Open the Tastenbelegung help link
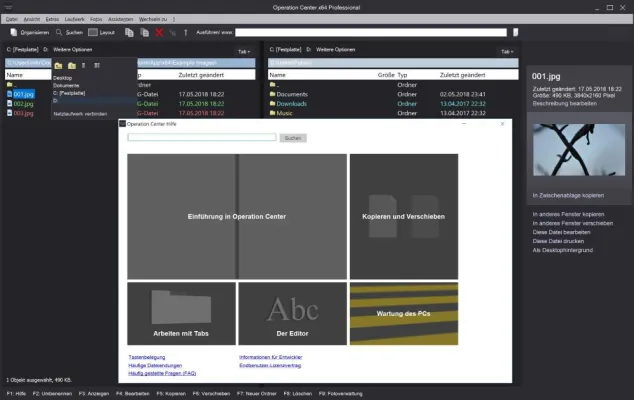 click(147, 356)
